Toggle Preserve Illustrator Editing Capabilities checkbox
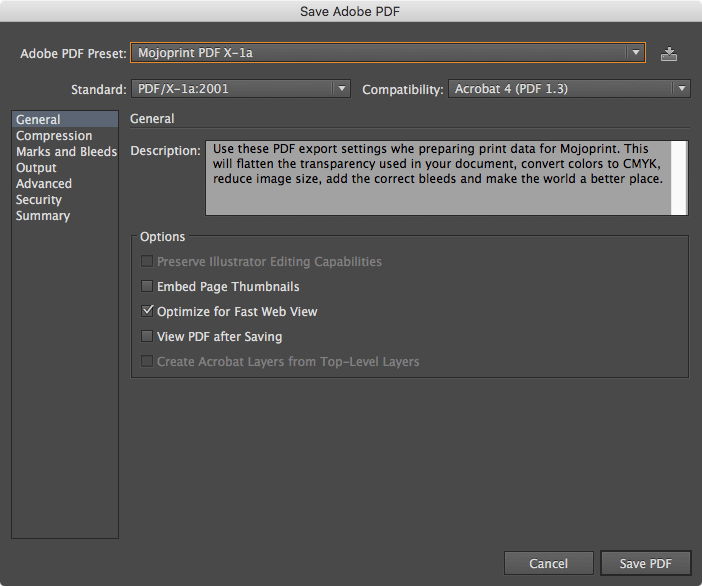702x586 pixels. pyautogui.click(x=148, y=262)
